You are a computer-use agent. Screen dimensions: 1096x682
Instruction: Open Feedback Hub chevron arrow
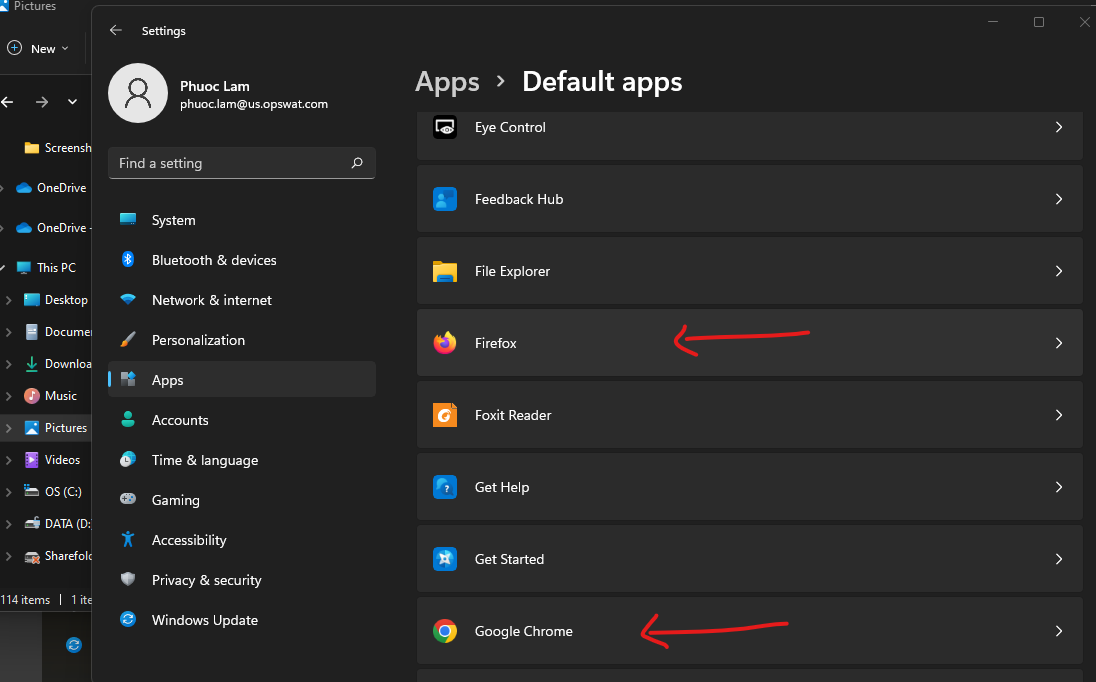(1059, 199)
